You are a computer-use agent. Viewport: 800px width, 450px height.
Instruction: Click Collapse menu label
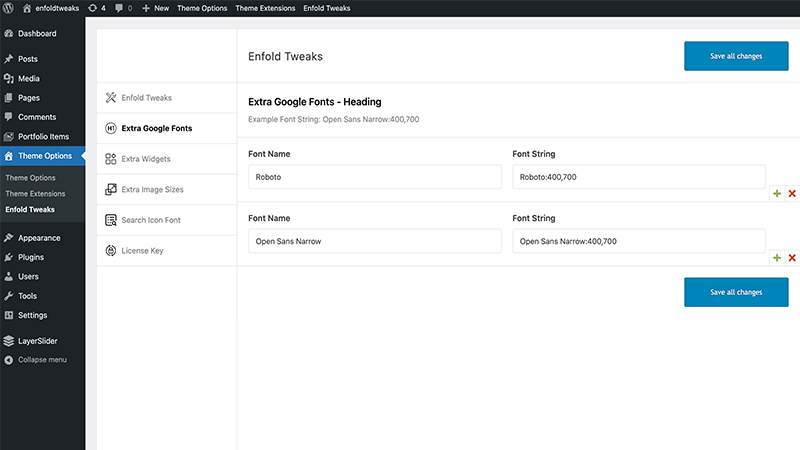pos(42,360)
